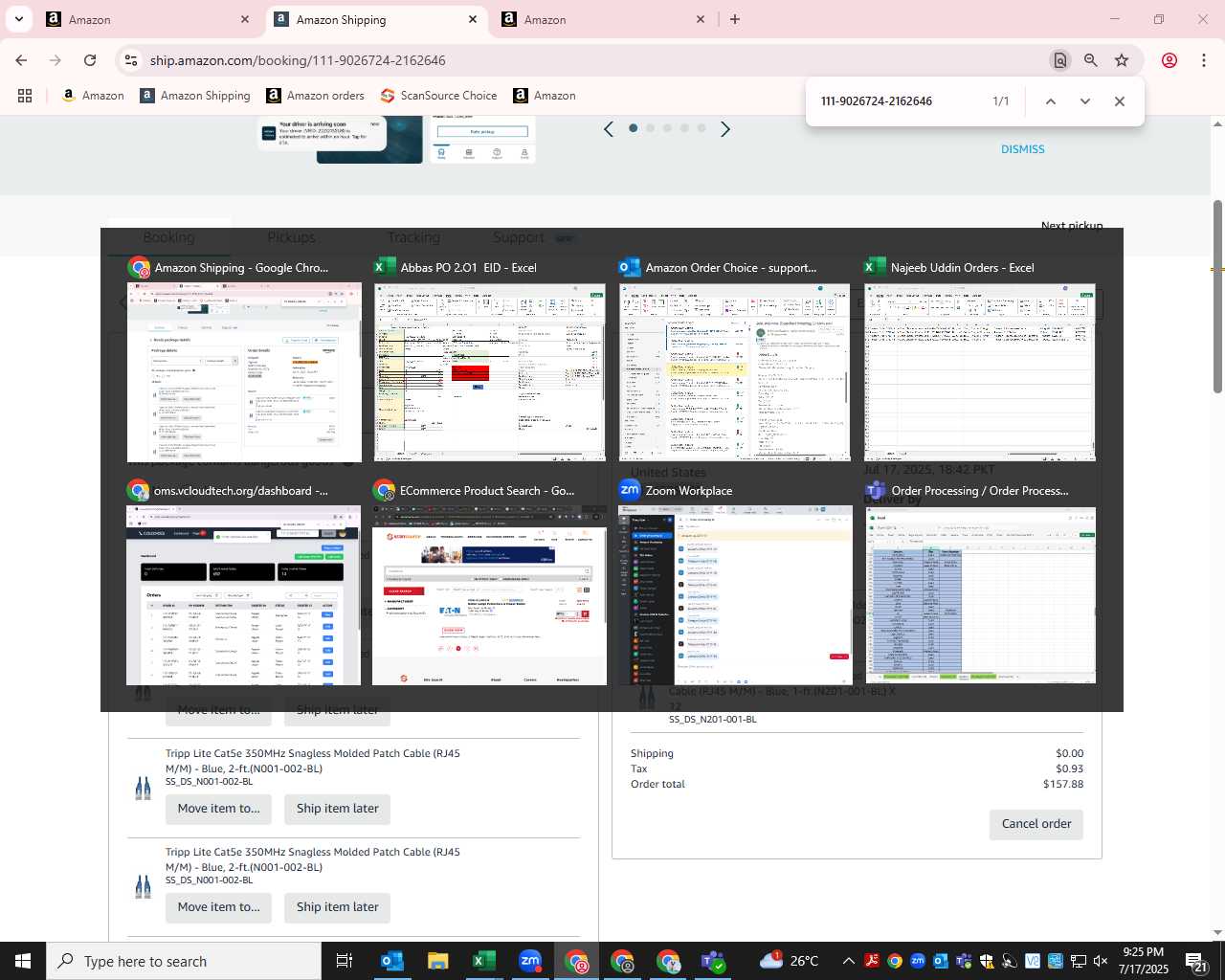Open Microsoft Teams from the taskbar

click(x=714, y=961)
